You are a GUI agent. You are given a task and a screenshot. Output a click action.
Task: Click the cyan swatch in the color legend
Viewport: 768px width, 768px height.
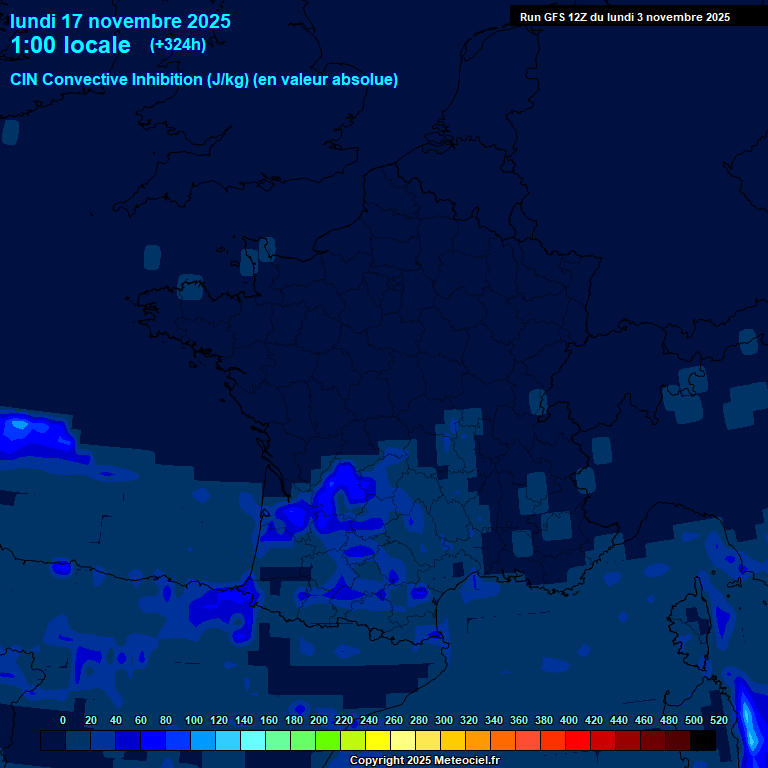point(253,741)
